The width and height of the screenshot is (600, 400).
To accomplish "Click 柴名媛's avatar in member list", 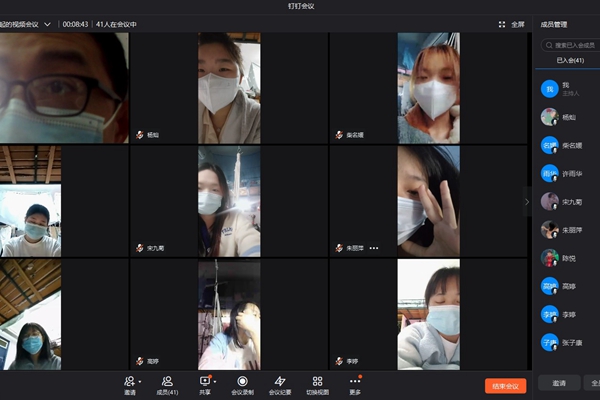I will (549, 145).
